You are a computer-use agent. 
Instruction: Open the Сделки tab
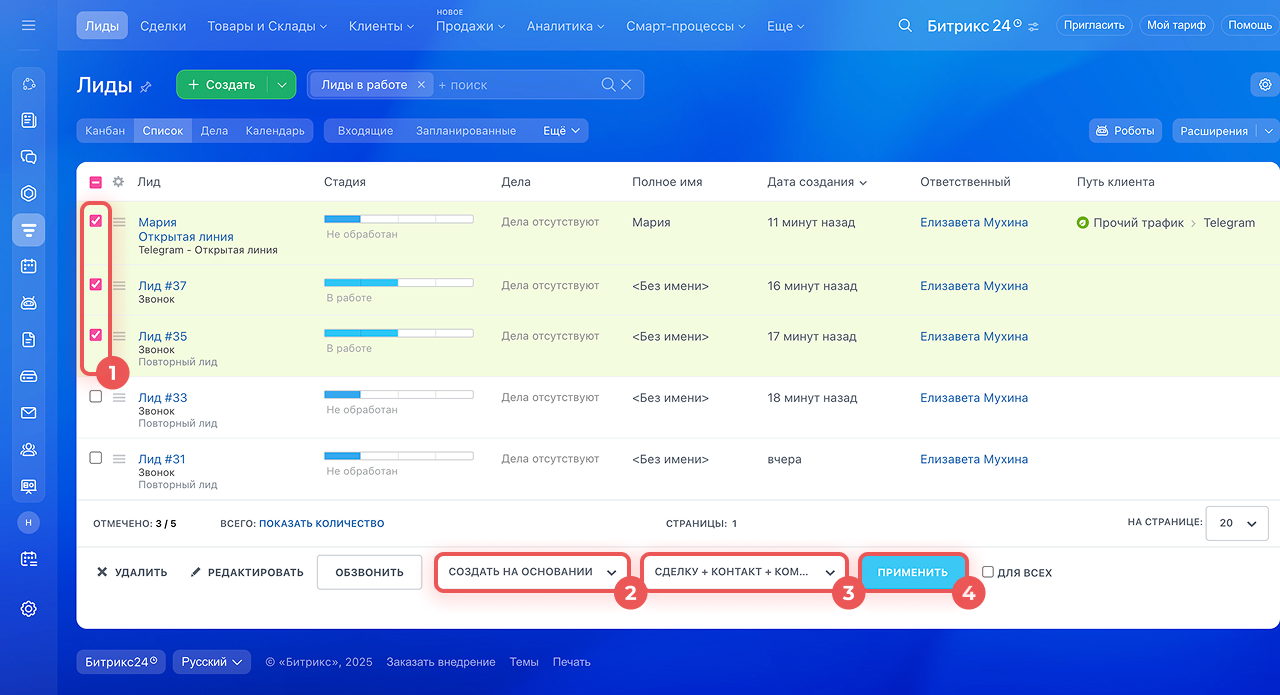(x=163, y=26)
